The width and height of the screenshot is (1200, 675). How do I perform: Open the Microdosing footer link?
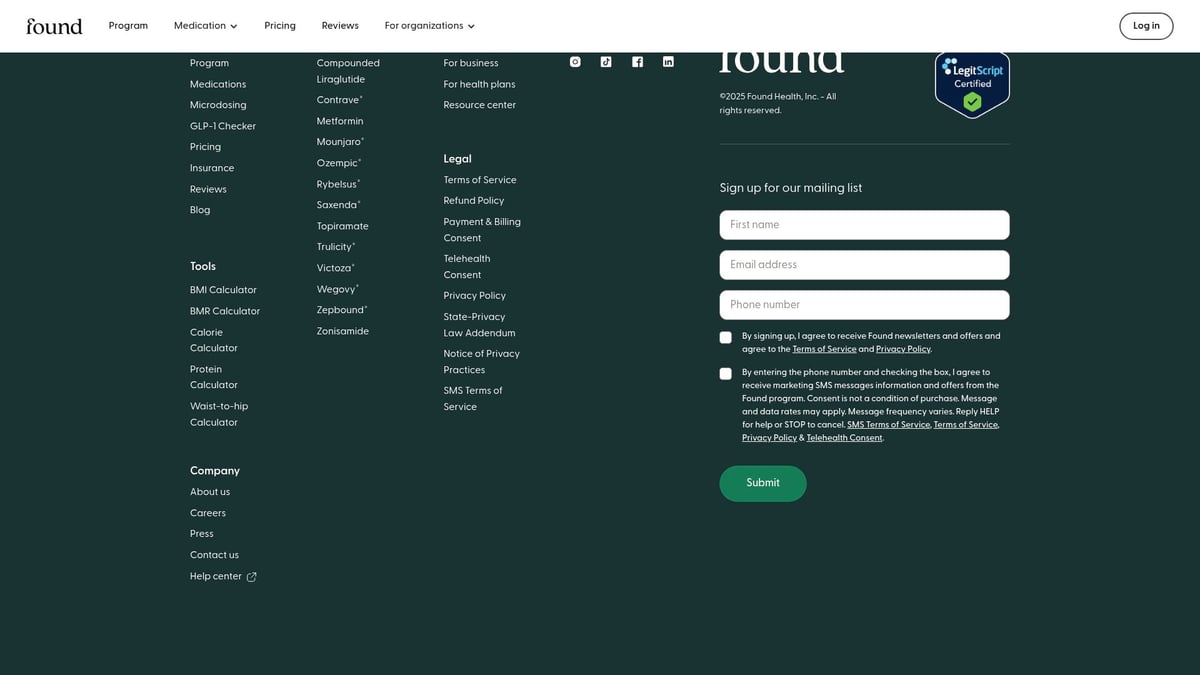218,105
